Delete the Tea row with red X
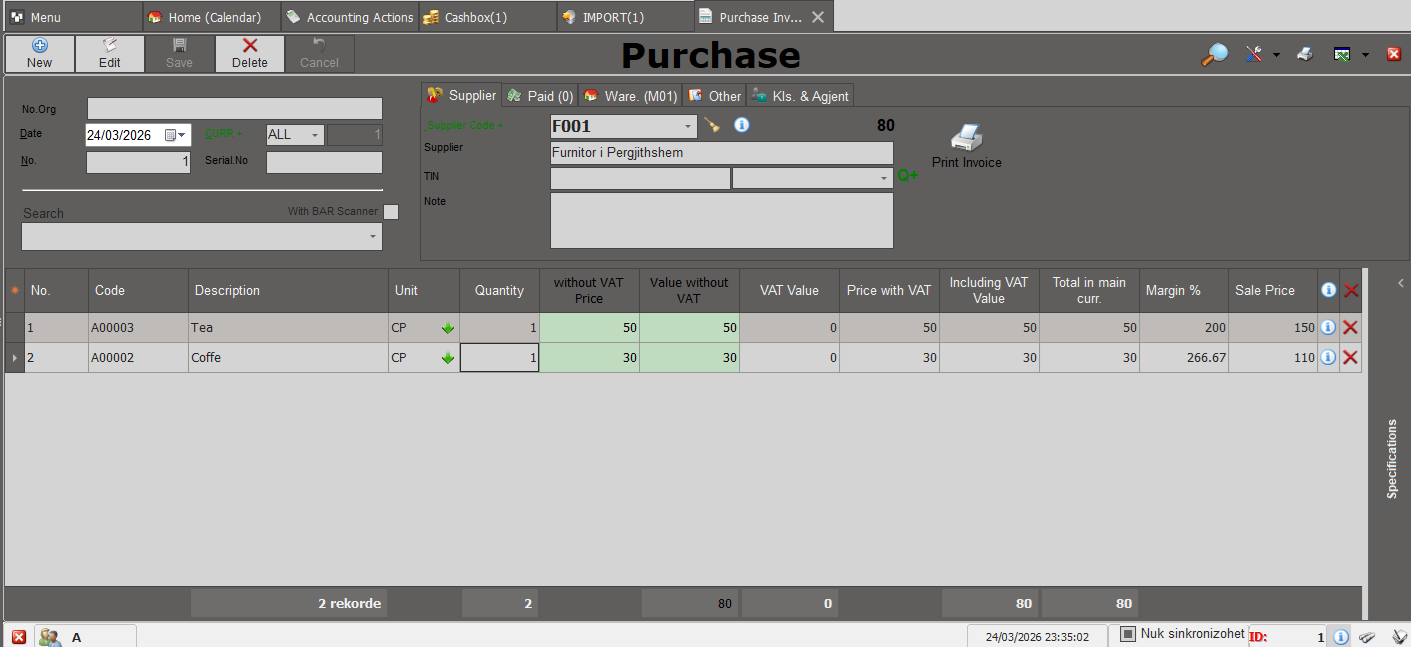The height and width of the screenshot is (647, 1411). (x=1350, y=328)
